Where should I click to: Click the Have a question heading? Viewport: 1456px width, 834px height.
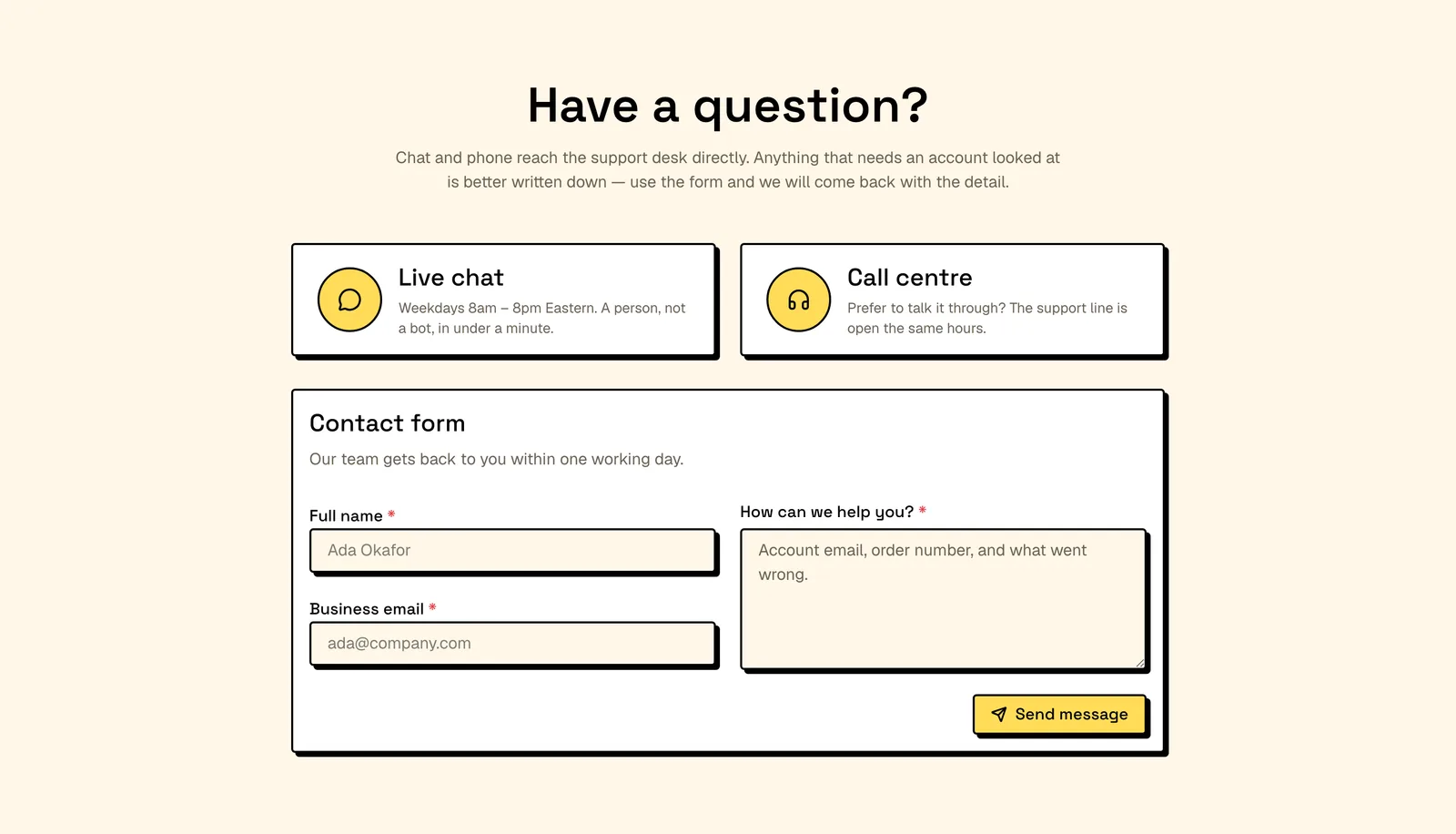coord(728,106)
